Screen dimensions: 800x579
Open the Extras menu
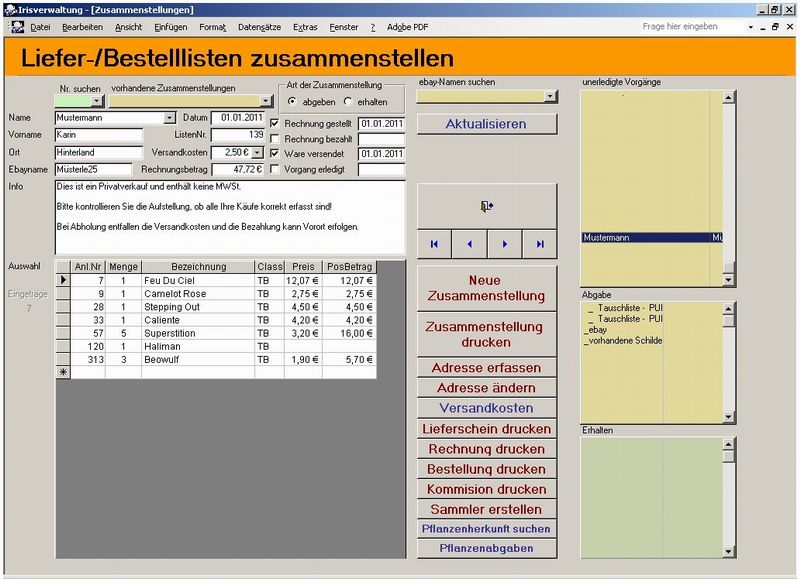pyautogui.click(x=305, y=27)
